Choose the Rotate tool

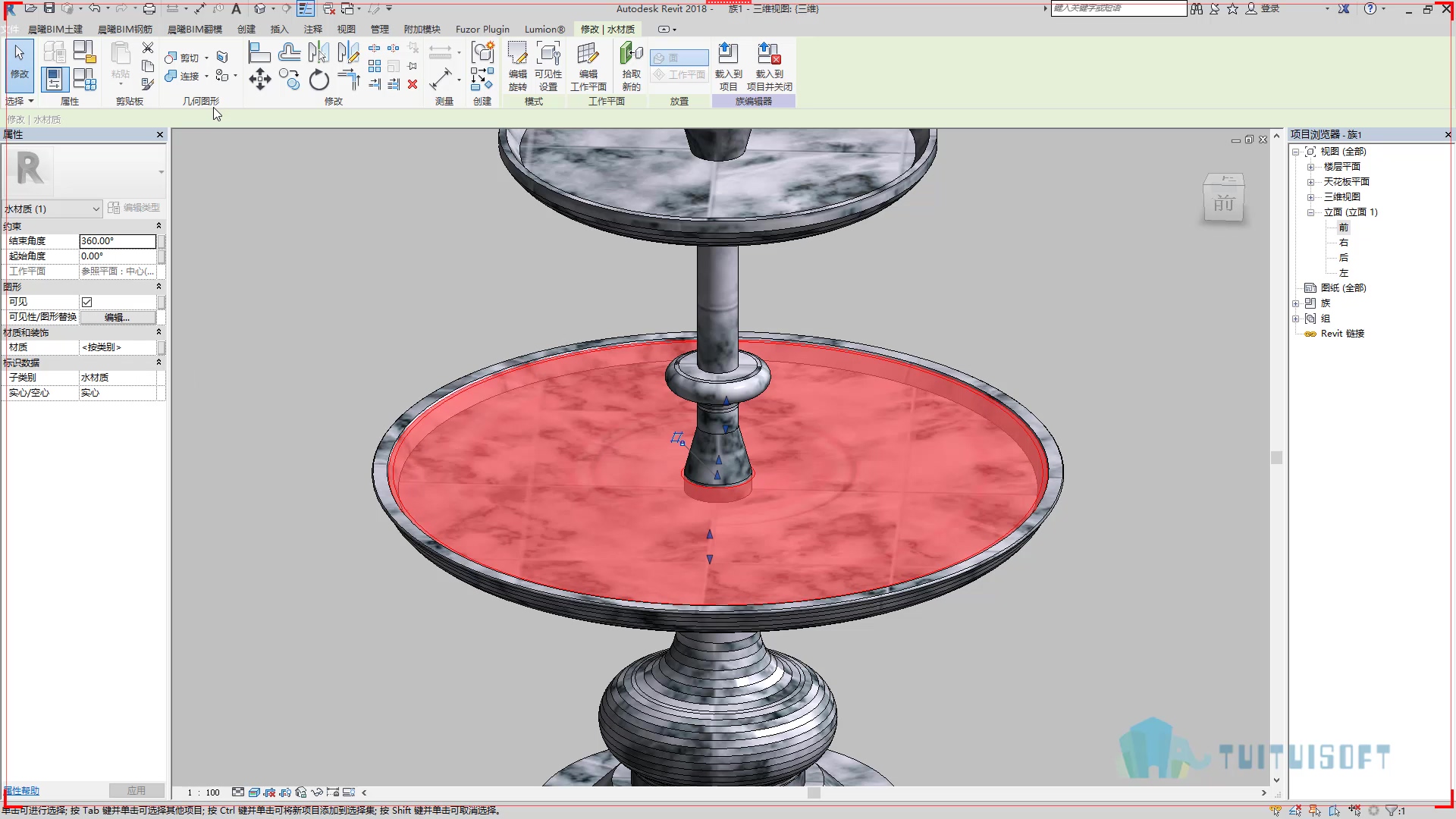[x=318, y=80]
